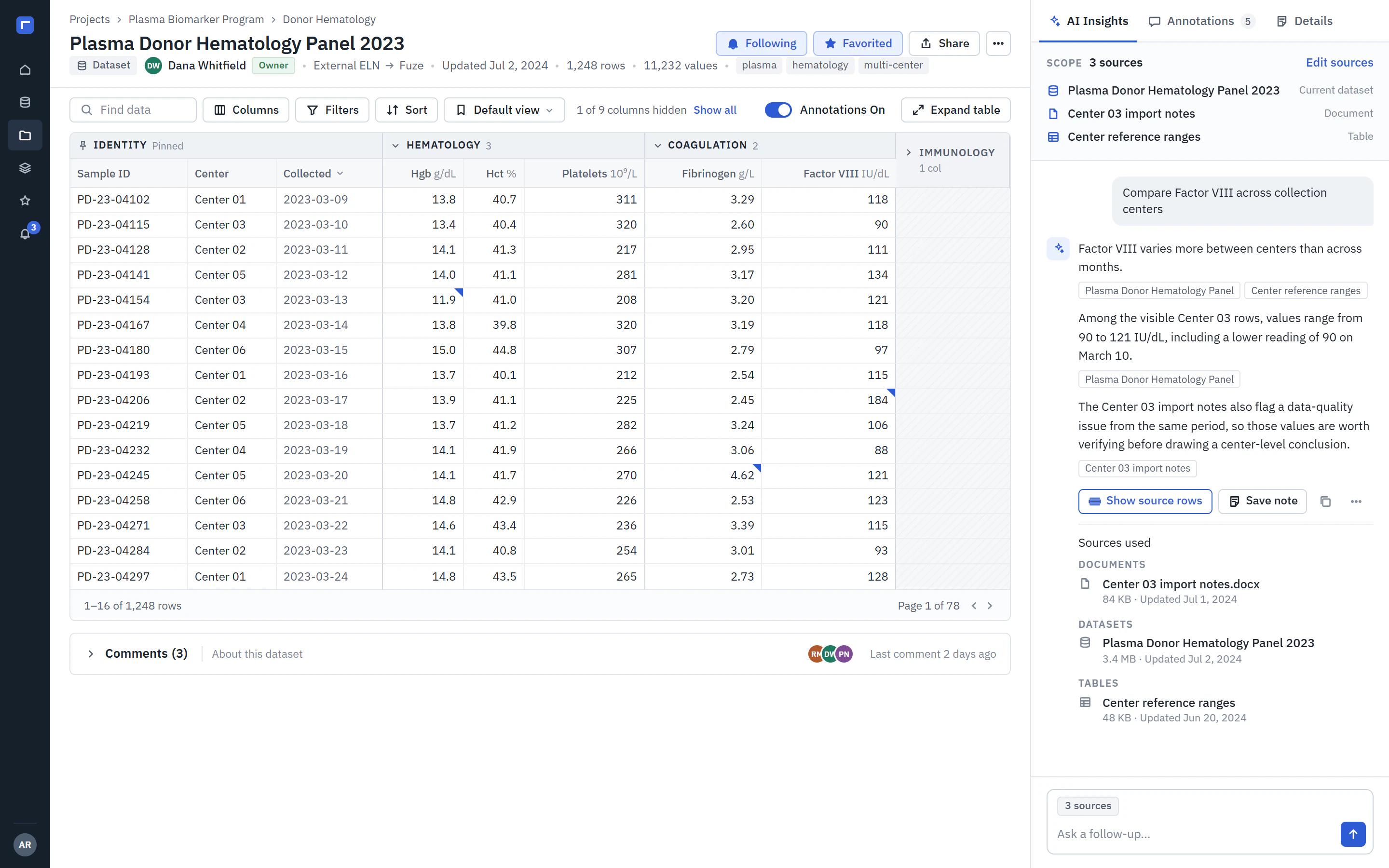
Task: Toggle Annotations On switch
Action: pyautogui.click(x=778, y=109)
